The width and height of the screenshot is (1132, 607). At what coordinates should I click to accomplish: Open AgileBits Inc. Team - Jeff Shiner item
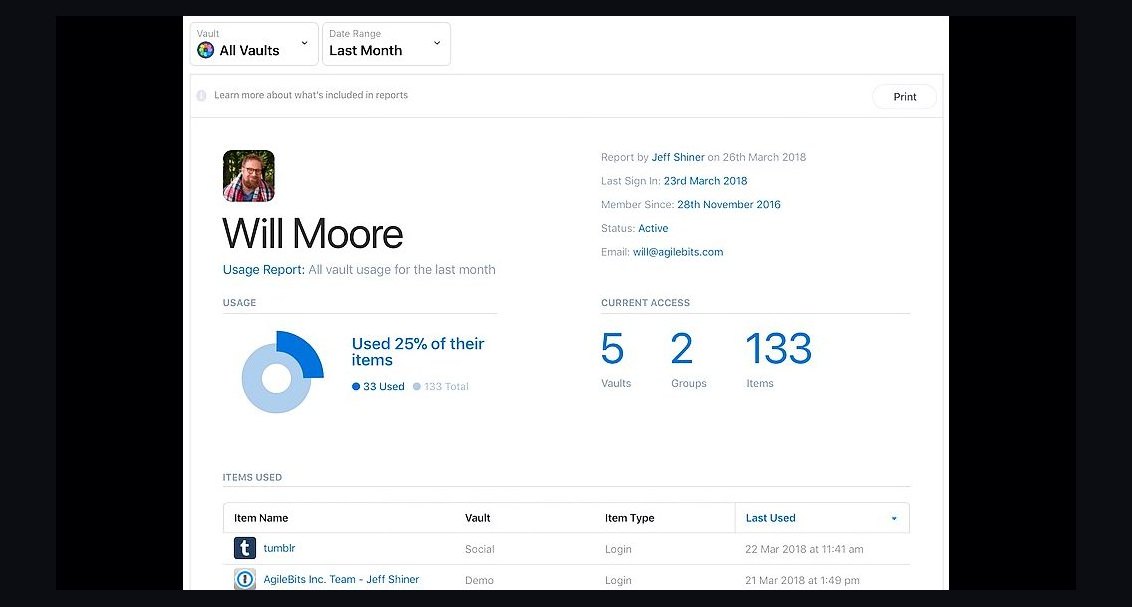tap(341, 580)
